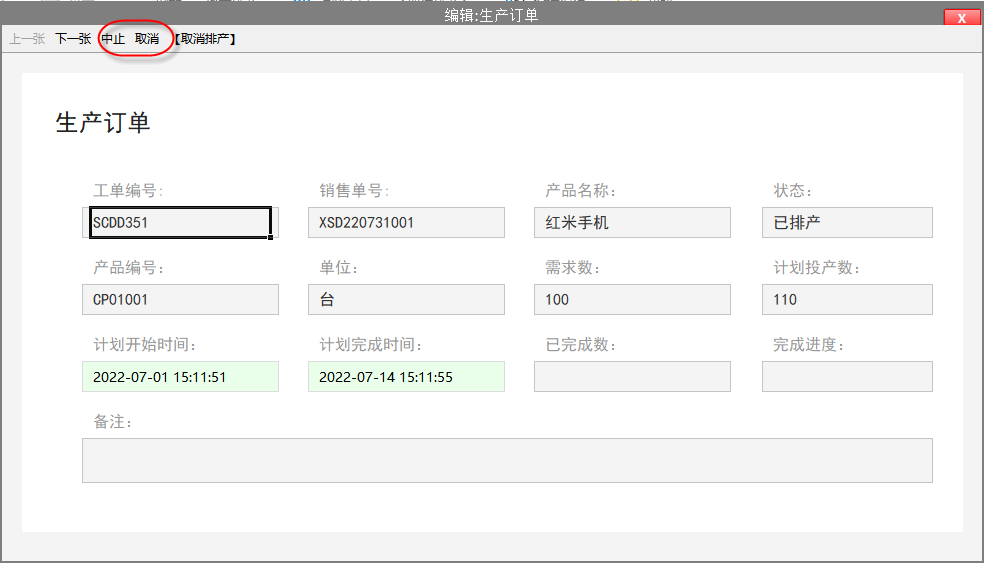Edit the 计划完成时间 date field
This screenshot has width=984, height=563.
click(x=406, y=377)
